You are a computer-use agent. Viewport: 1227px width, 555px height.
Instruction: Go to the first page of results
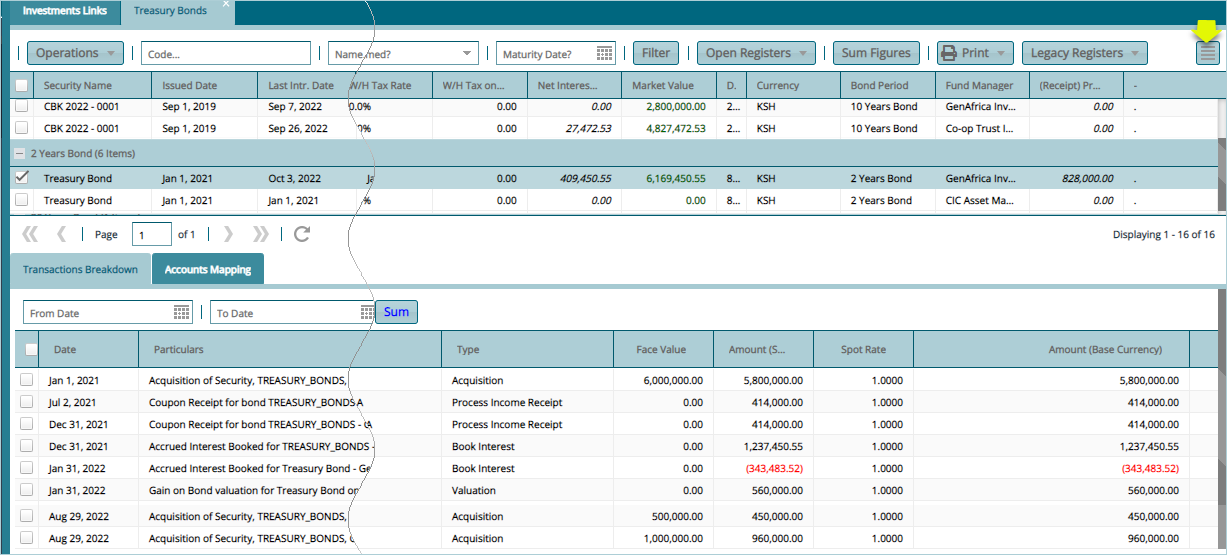pos(30,234)
